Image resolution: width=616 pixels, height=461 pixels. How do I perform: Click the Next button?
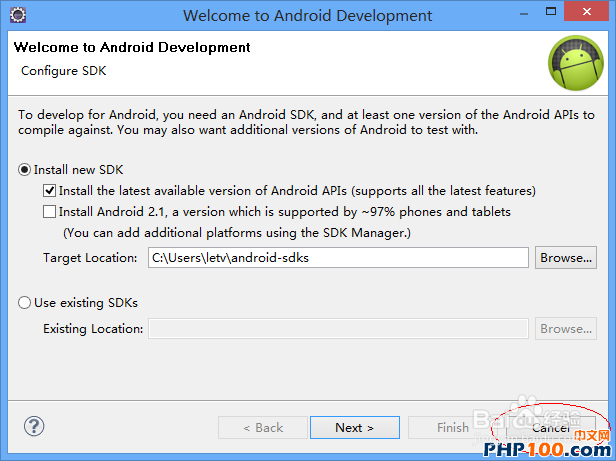[355, 428]
